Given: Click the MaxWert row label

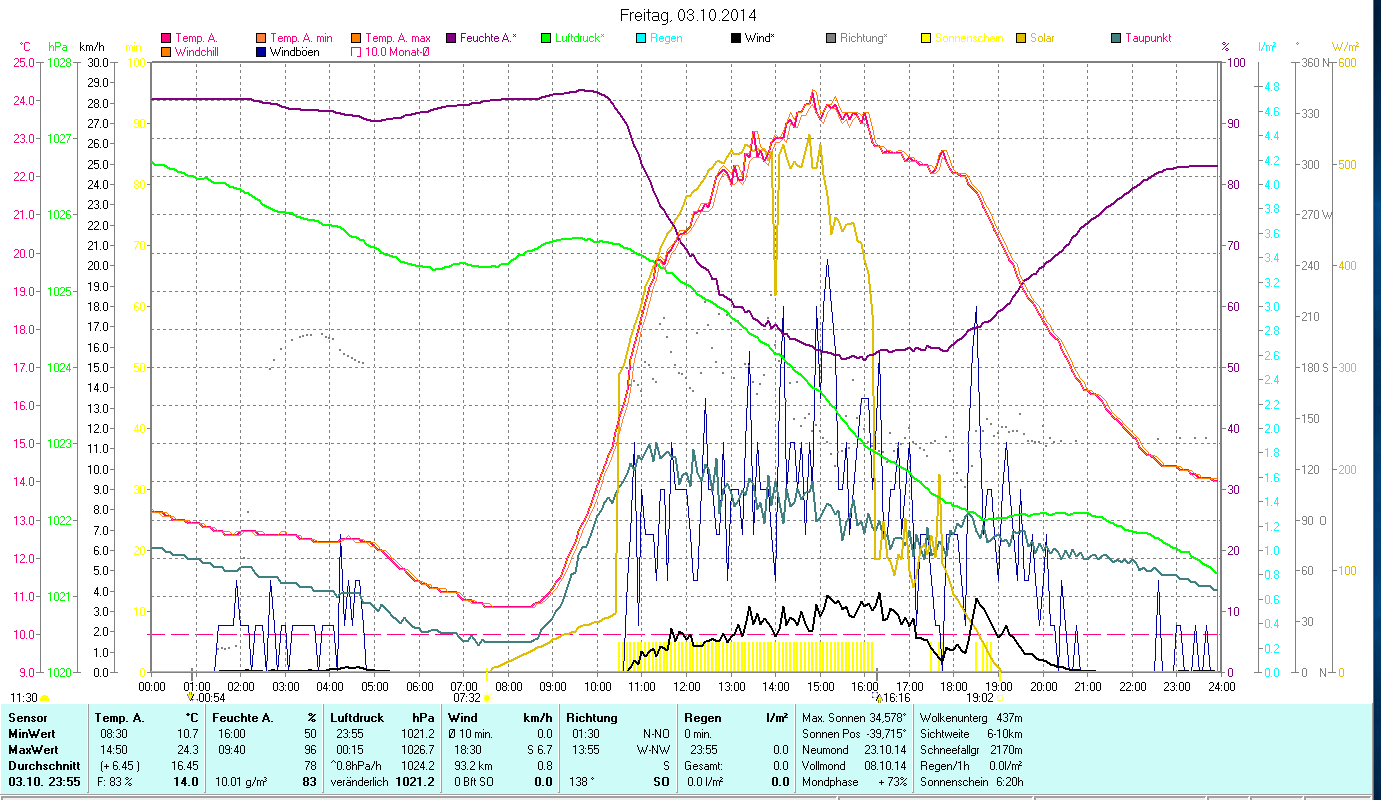Looking at the screenshot, I should pyautogui.click(x=34, y=750).
